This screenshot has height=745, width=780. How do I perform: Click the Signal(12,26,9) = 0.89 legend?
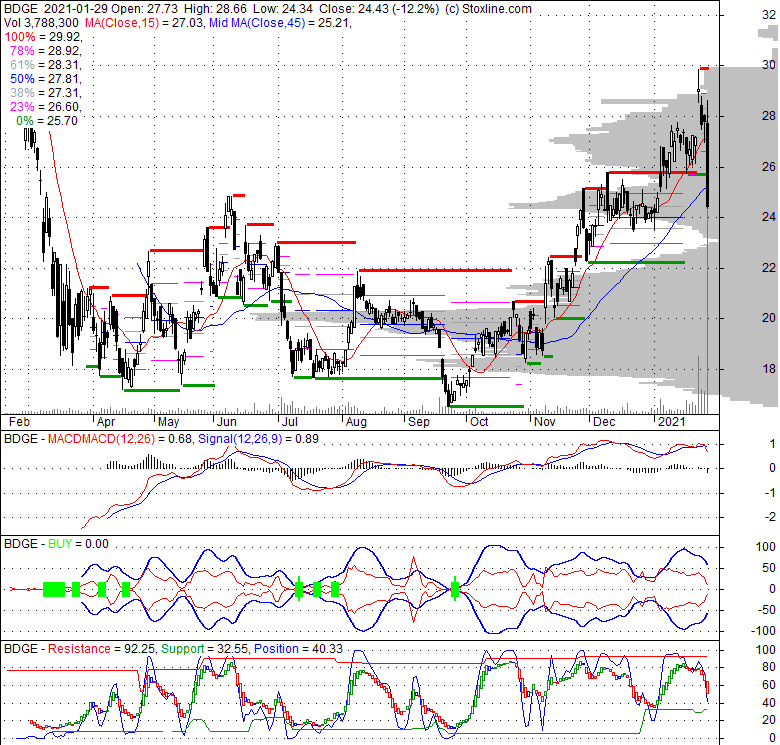pyautogui.click(x=258, y=439)
